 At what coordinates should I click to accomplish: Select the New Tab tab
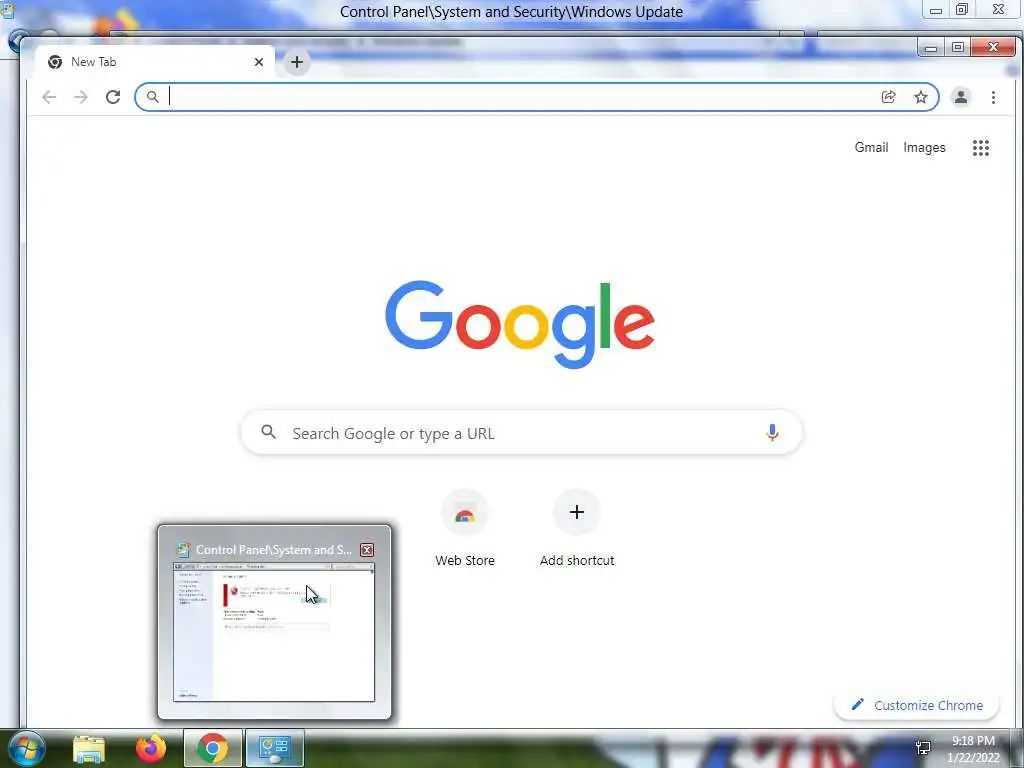(155, 62)
